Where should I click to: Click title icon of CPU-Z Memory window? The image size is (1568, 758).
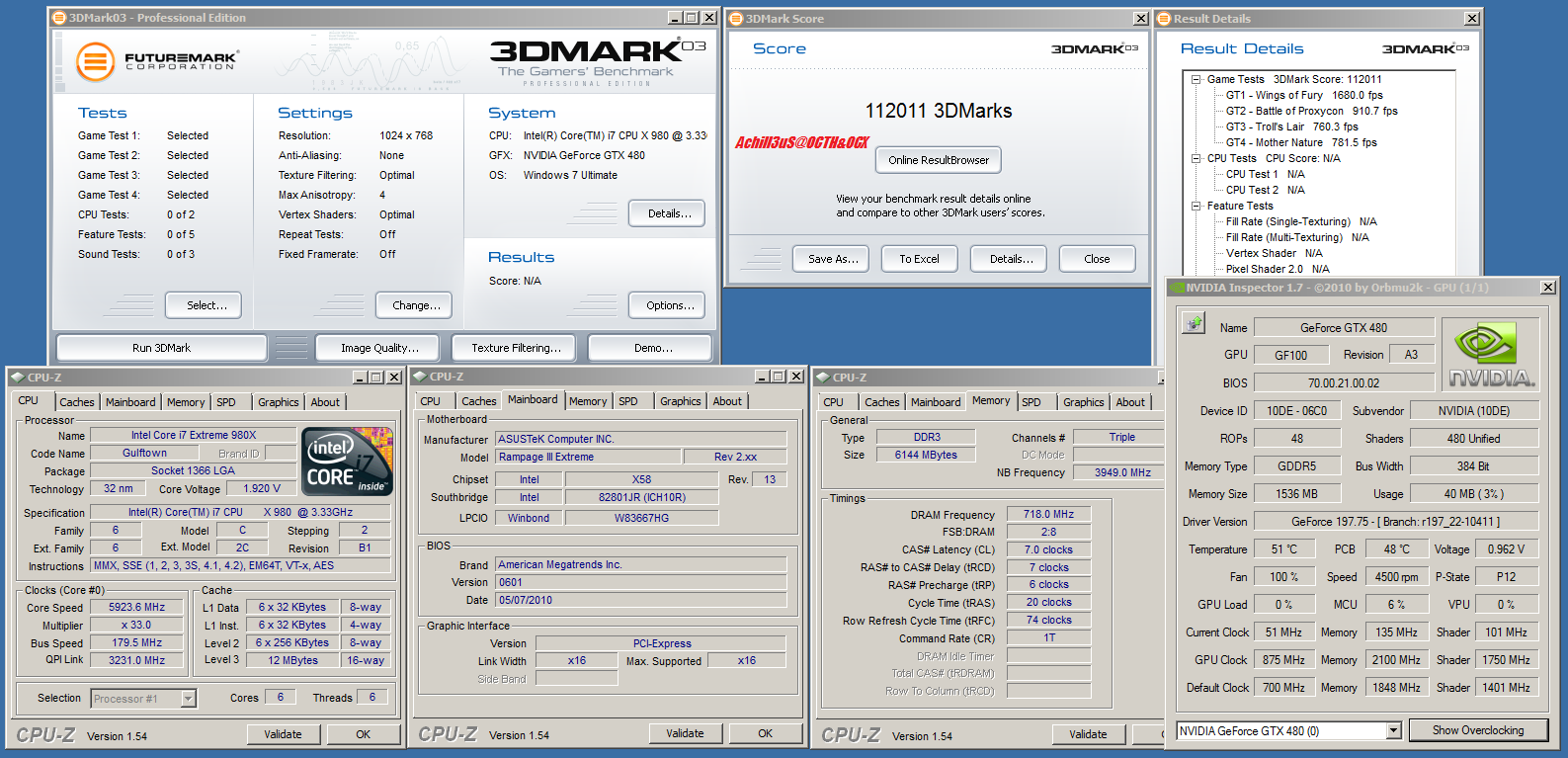click(x=822, y=378)
